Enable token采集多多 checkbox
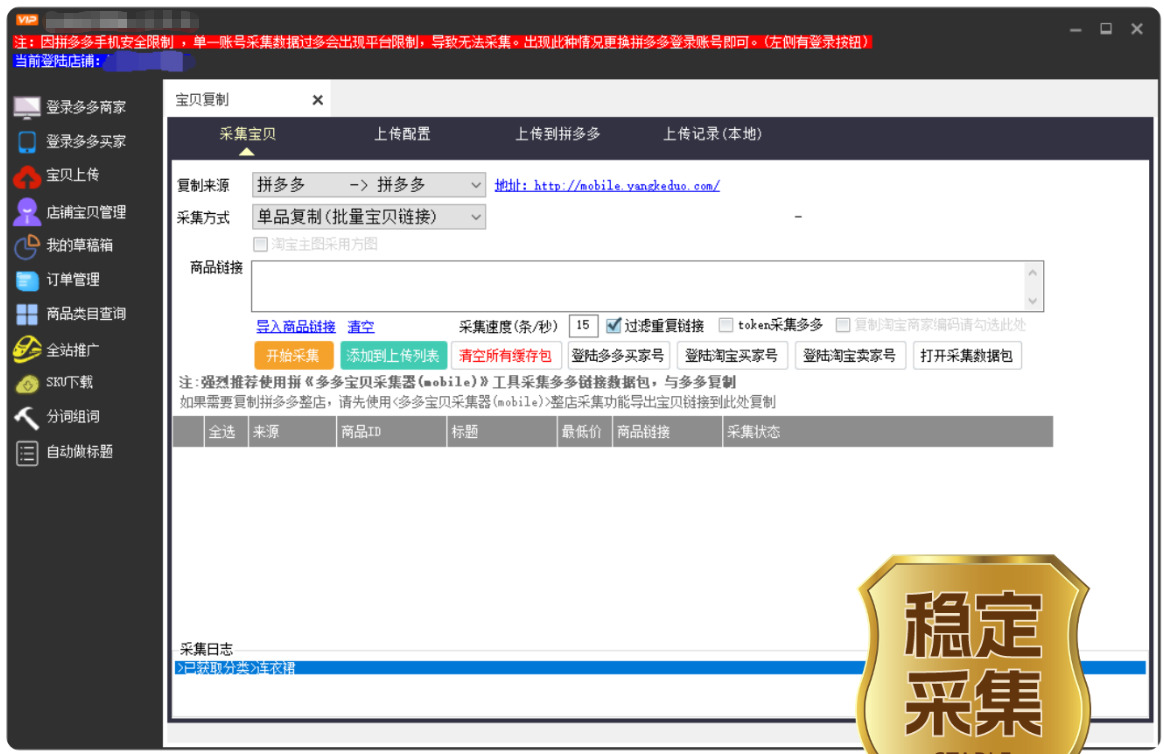 pyautogui.click(x=726, y=325)
